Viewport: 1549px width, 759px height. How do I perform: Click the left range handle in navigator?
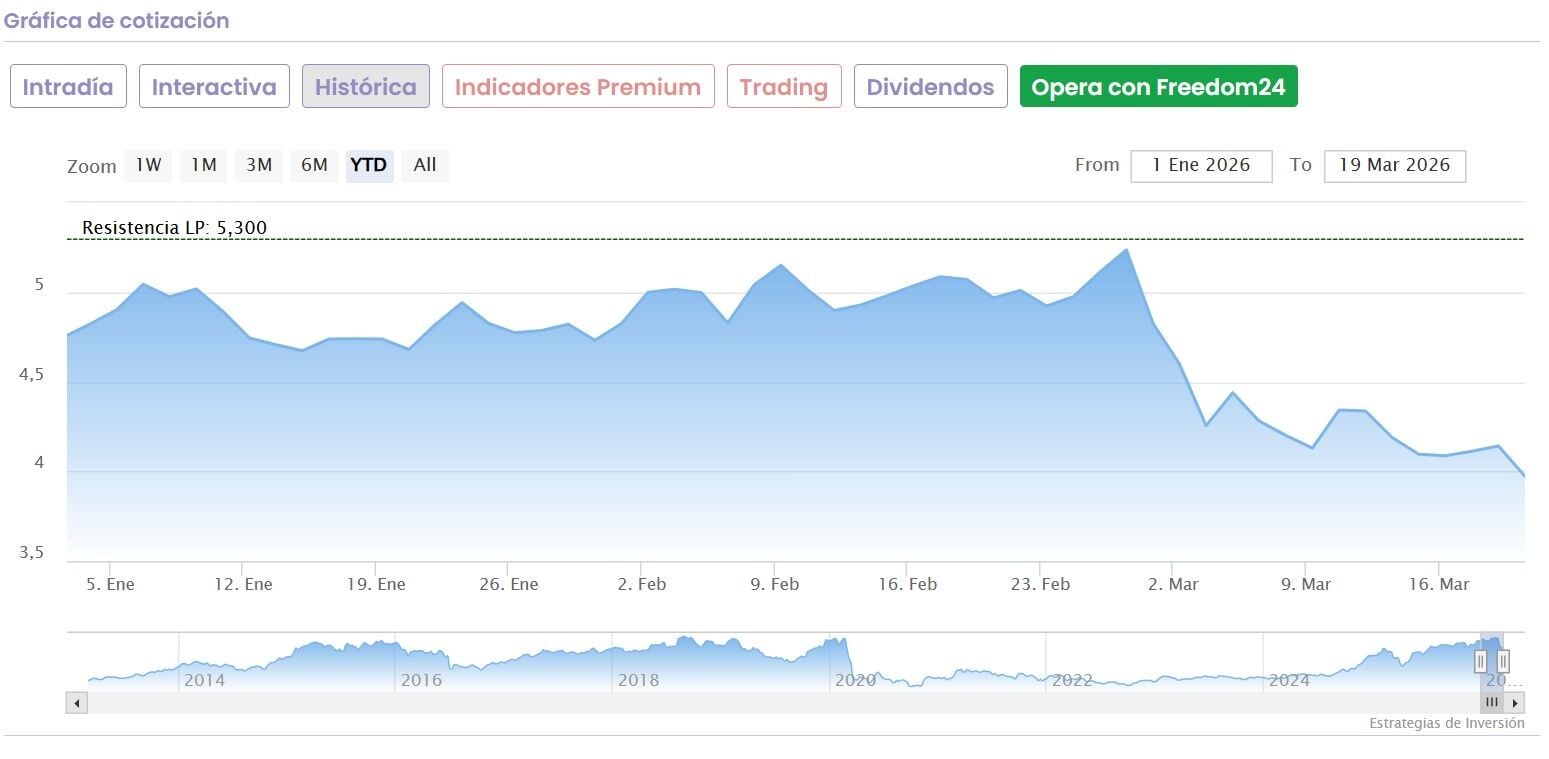click(x=1481, y=661)
